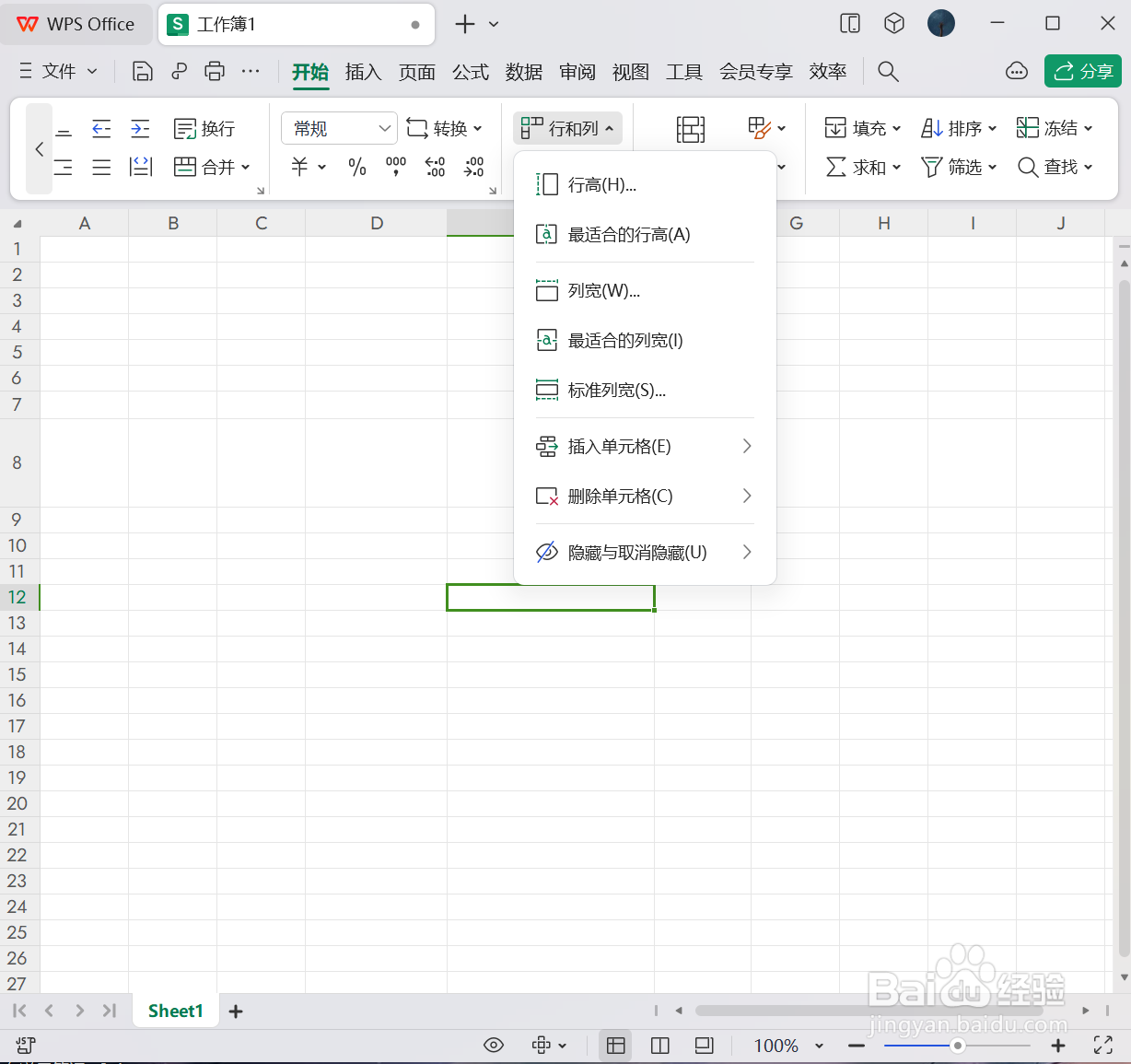This screenshot has width=1131, height=1064.
Task: Click the increase decimal places icon
Action: (x=435, y=167)
